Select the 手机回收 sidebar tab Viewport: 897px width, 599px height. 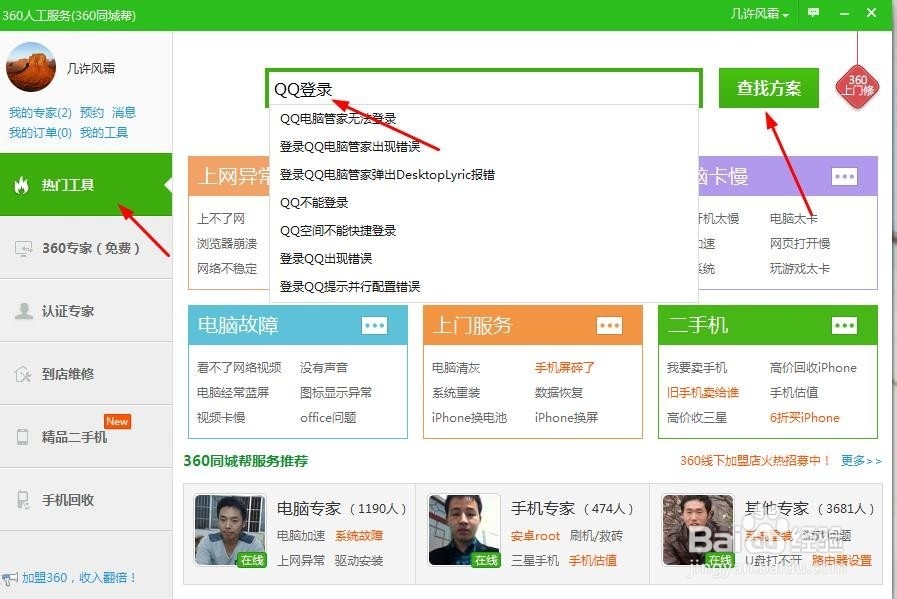coord(86,499)
